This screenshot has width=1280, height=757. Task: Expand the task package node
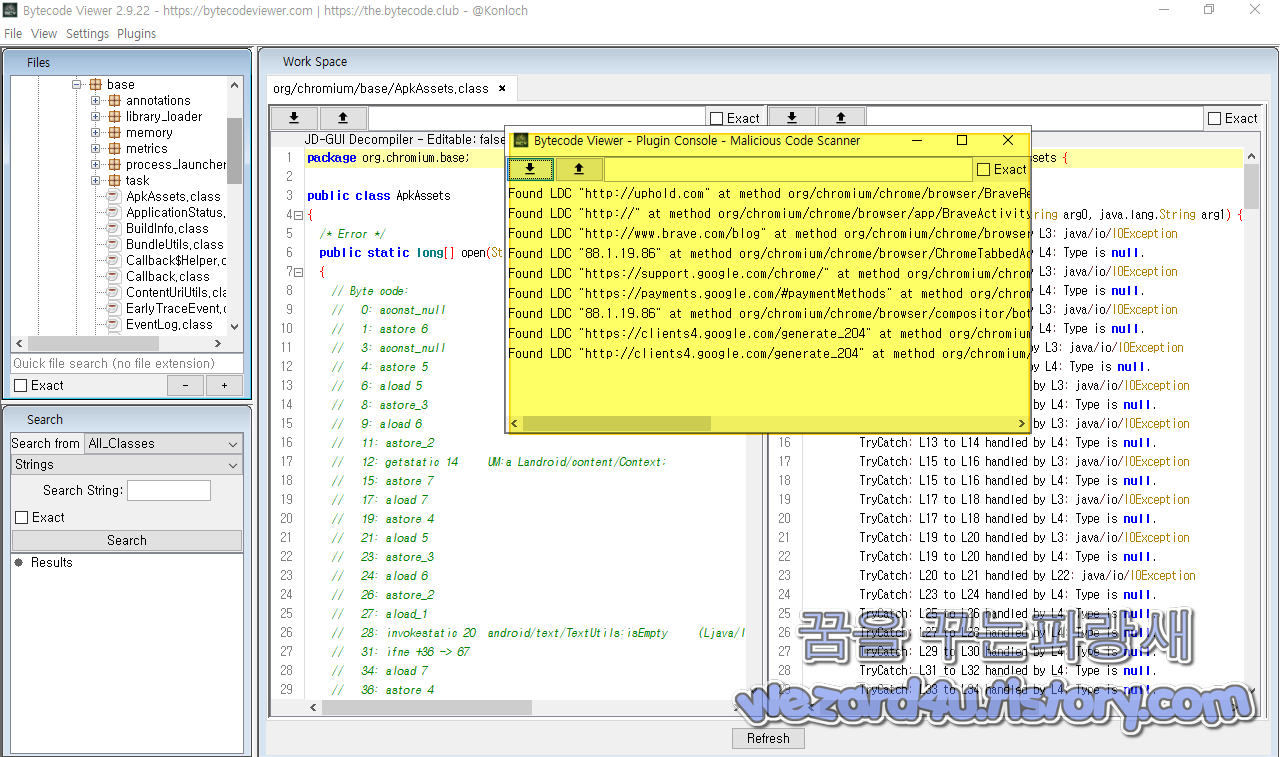(96, 181)
